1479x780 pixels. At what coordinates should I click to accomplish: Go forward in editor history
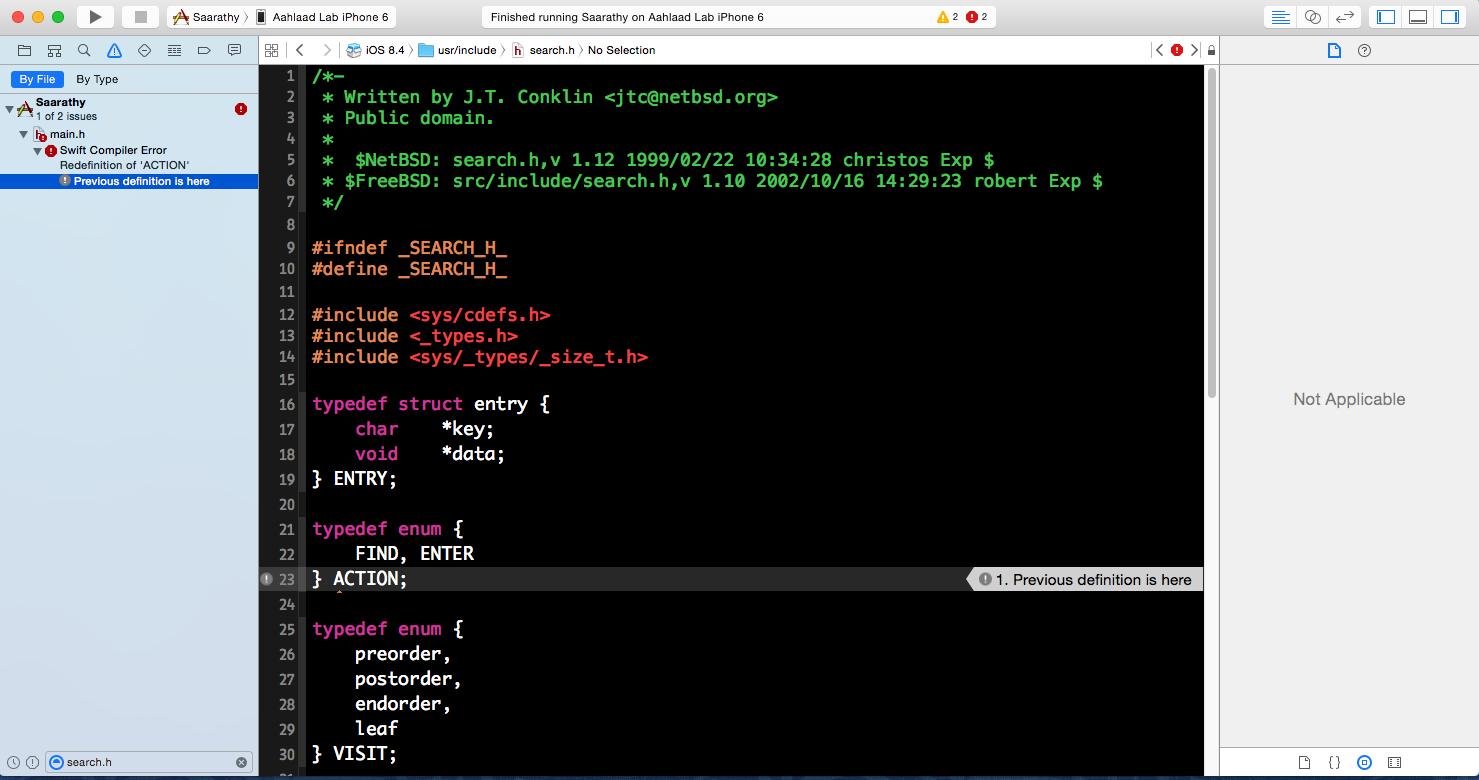click(x=327, y=50)
